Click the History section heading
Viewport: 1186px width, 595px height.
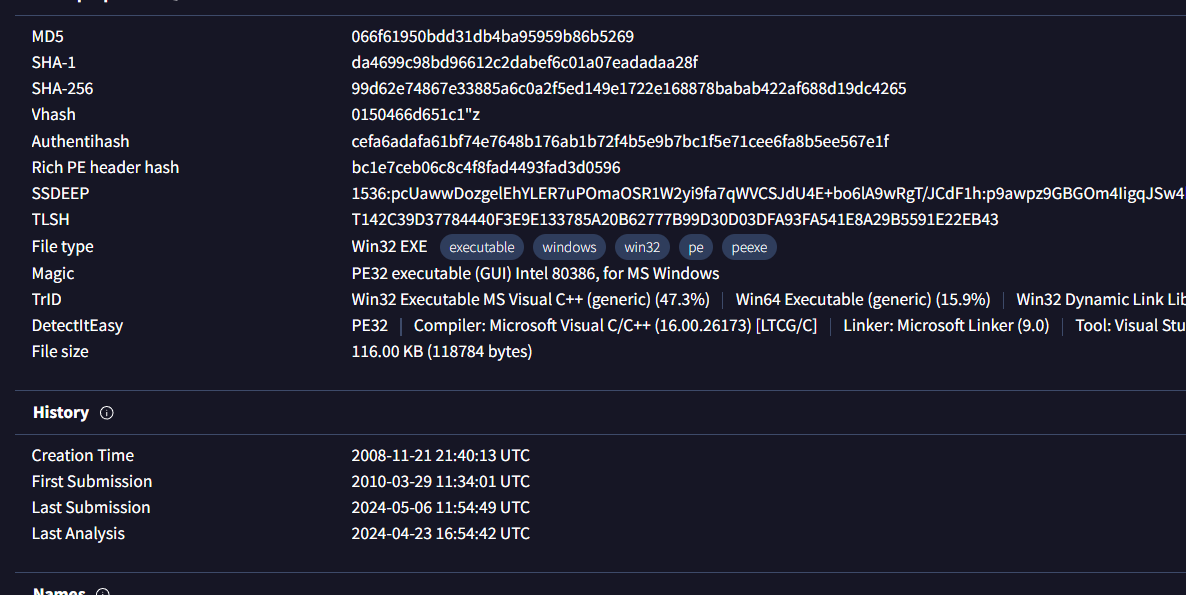pos(61,413)
